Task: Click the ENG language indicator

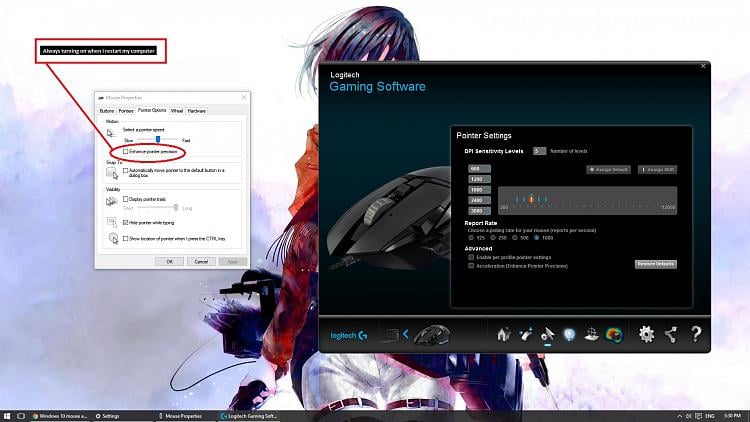Action: pos(710,416)
